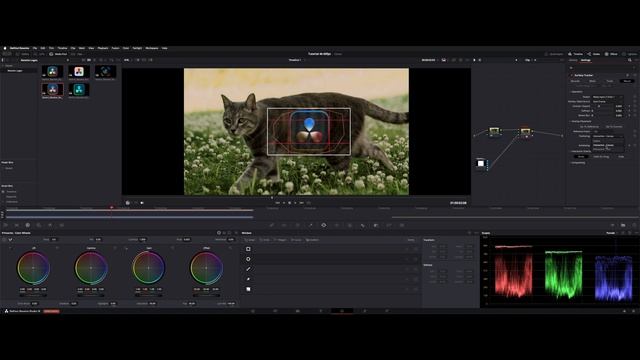Add a Linear rectangle window shape

(248, 249)
